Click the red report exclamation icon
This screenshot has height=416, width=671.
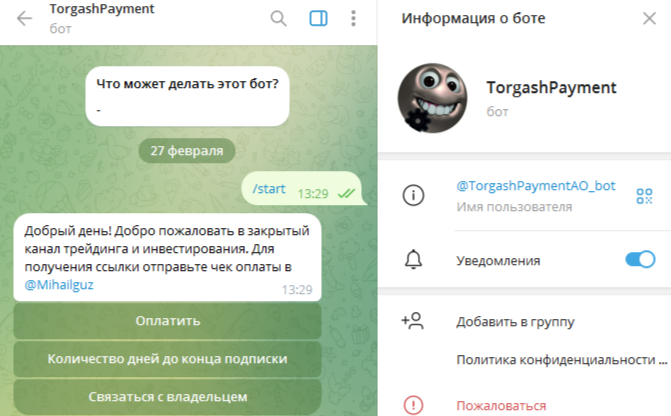point(413,405)
